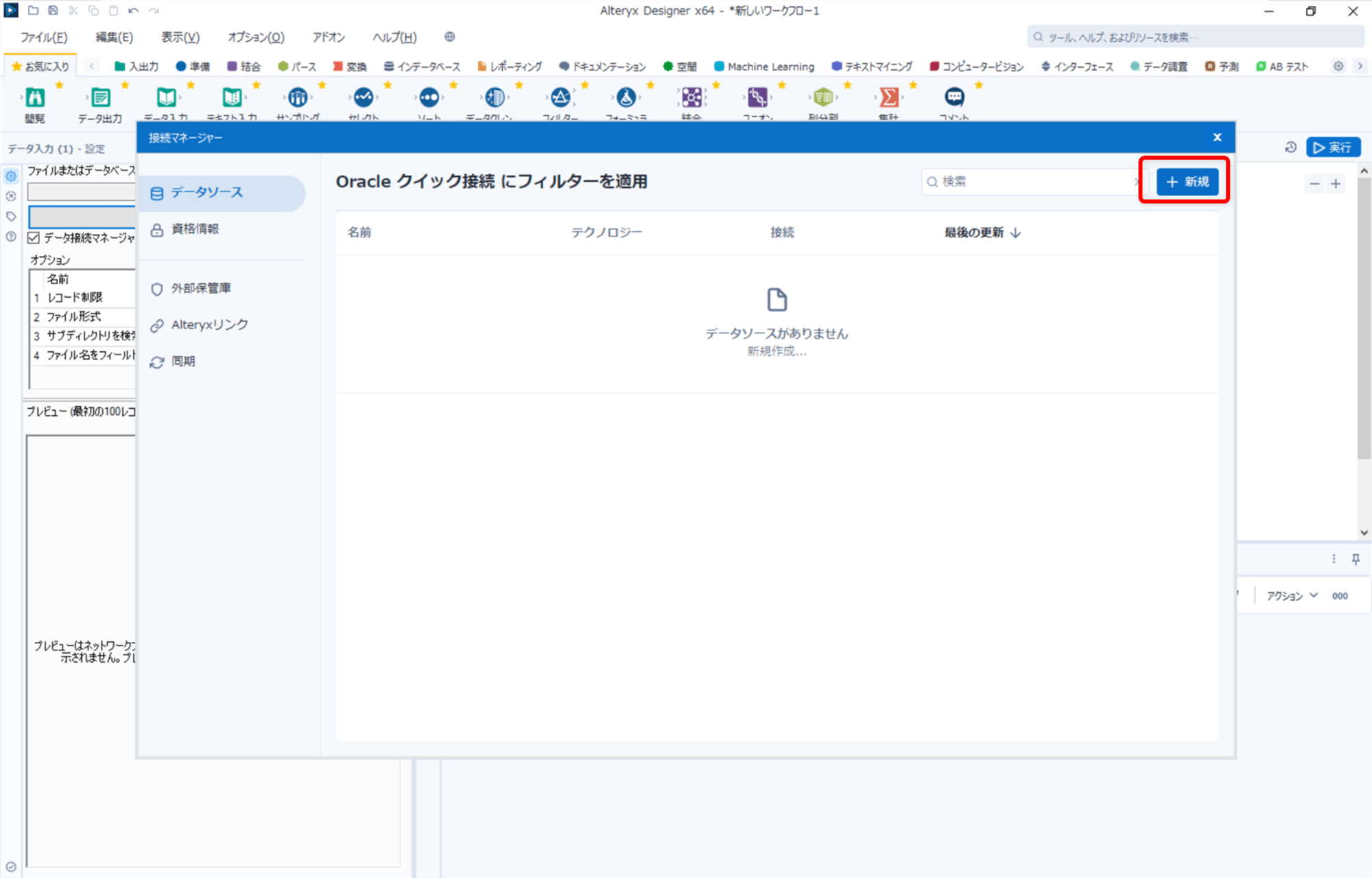Switch to 準備 tool palette tab

tap(193, 67)
